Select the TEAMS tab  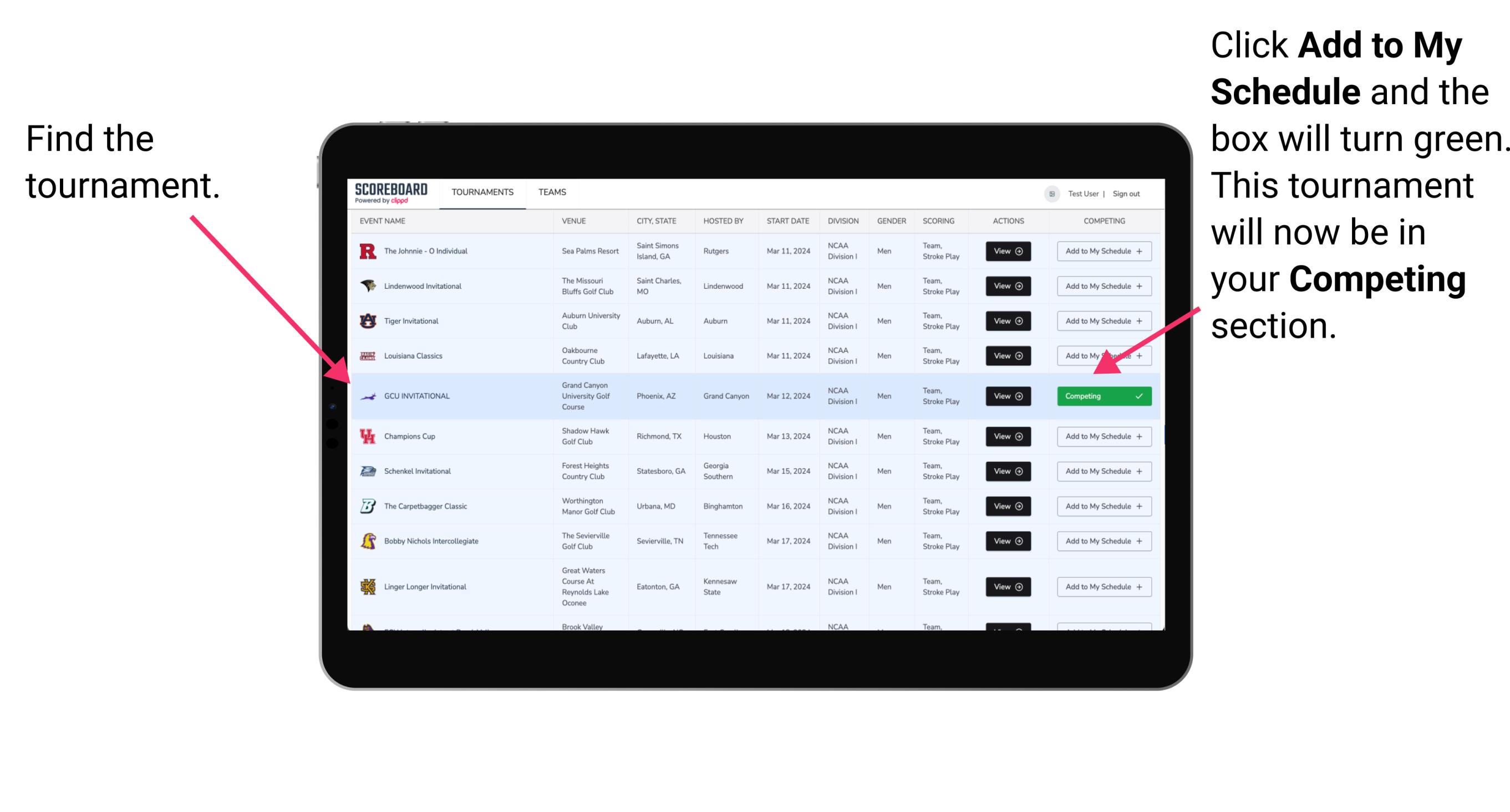click(555, 192)
